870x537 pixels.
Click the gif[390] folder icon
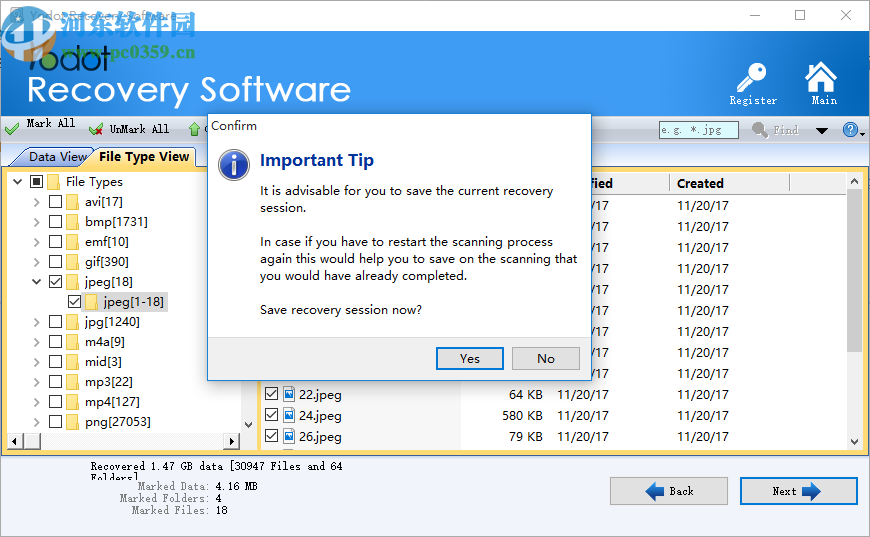72,262
